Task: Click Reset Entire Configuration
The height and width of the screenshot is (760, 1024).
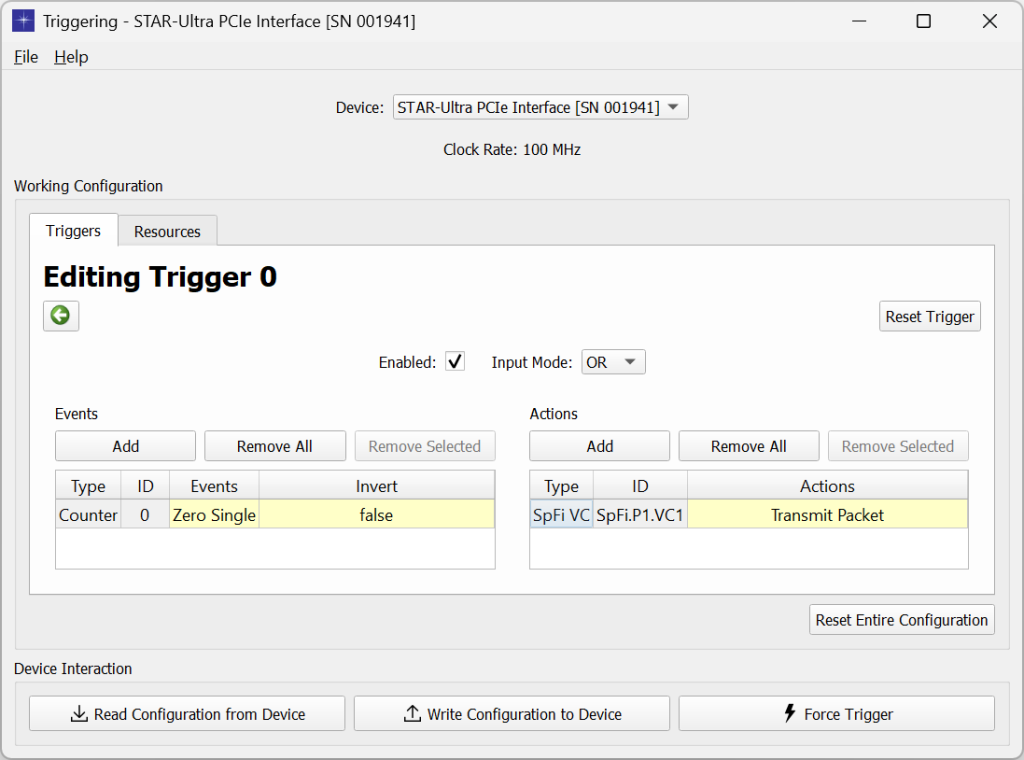Action: tap(900, 619)
